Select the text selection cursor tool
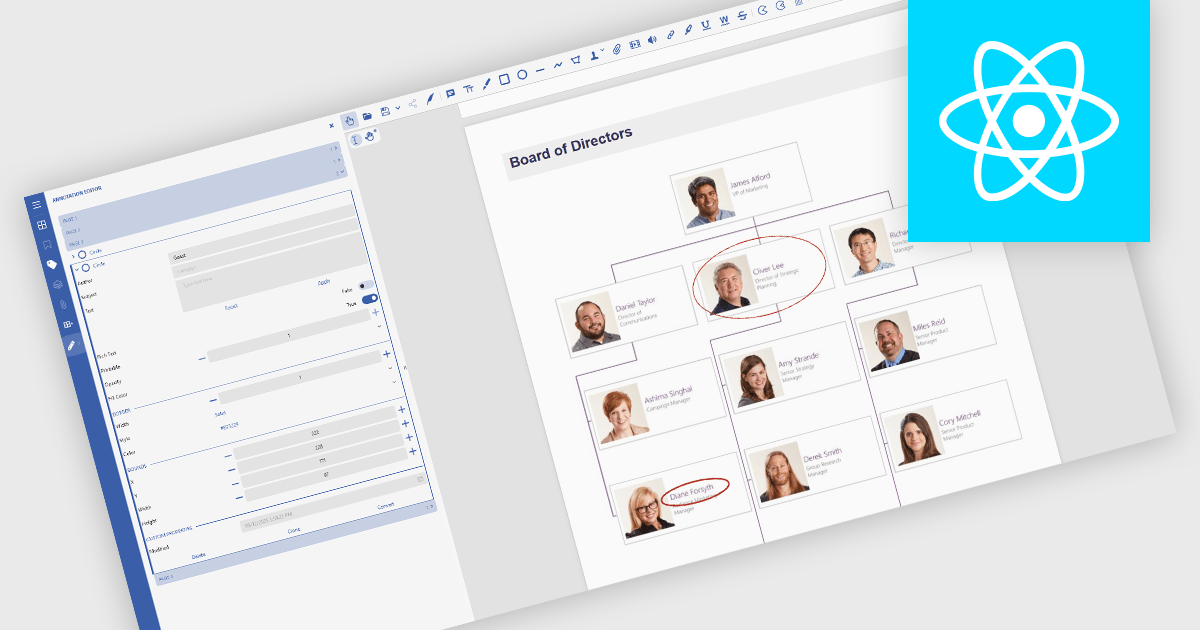1200x630 pixels. point(355,140)
